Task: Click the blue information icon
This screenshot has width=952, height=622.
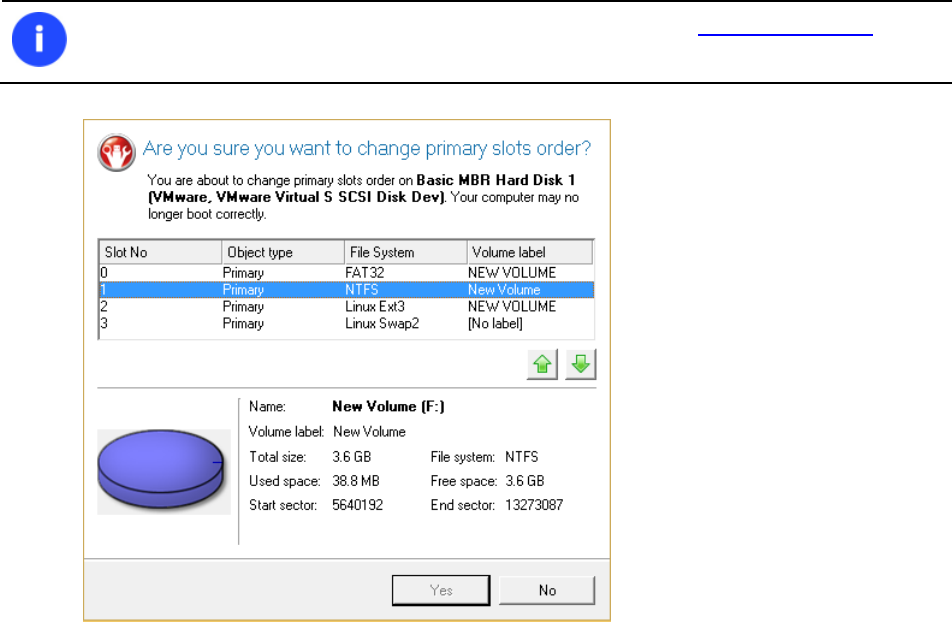Action: click(39, 39)
